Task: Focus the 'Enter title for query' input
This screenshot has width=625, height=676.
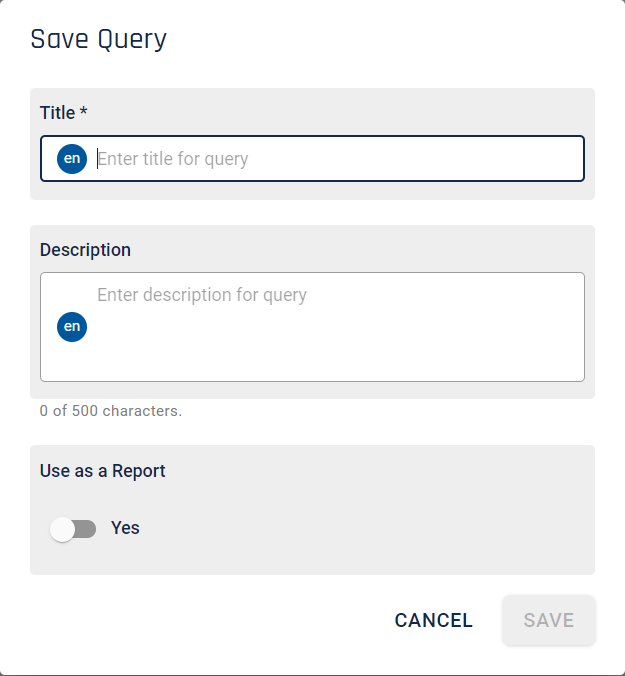Action: 312,159
